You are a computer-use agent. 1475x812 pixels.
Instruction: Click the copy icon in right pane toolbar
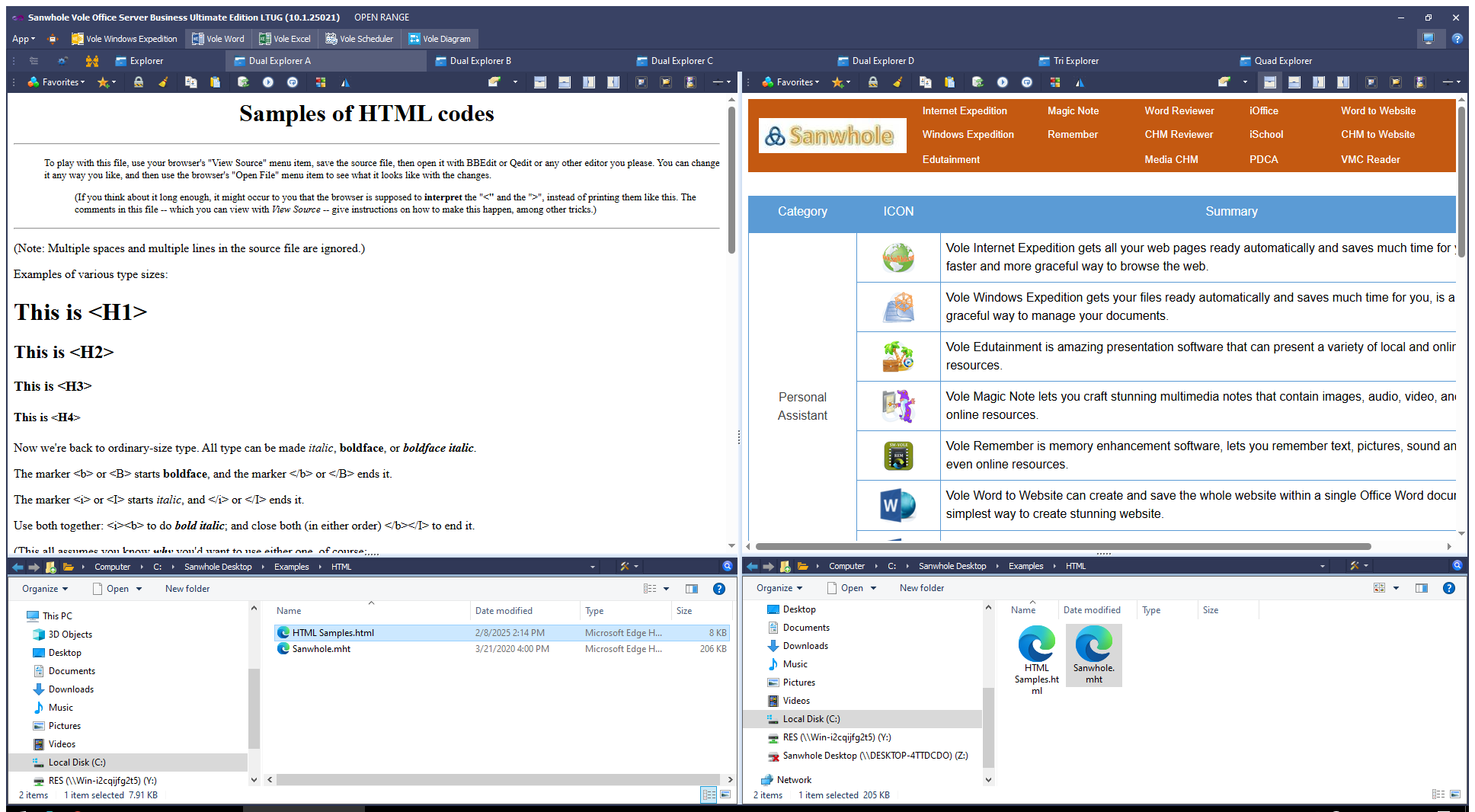pos(925,82)
